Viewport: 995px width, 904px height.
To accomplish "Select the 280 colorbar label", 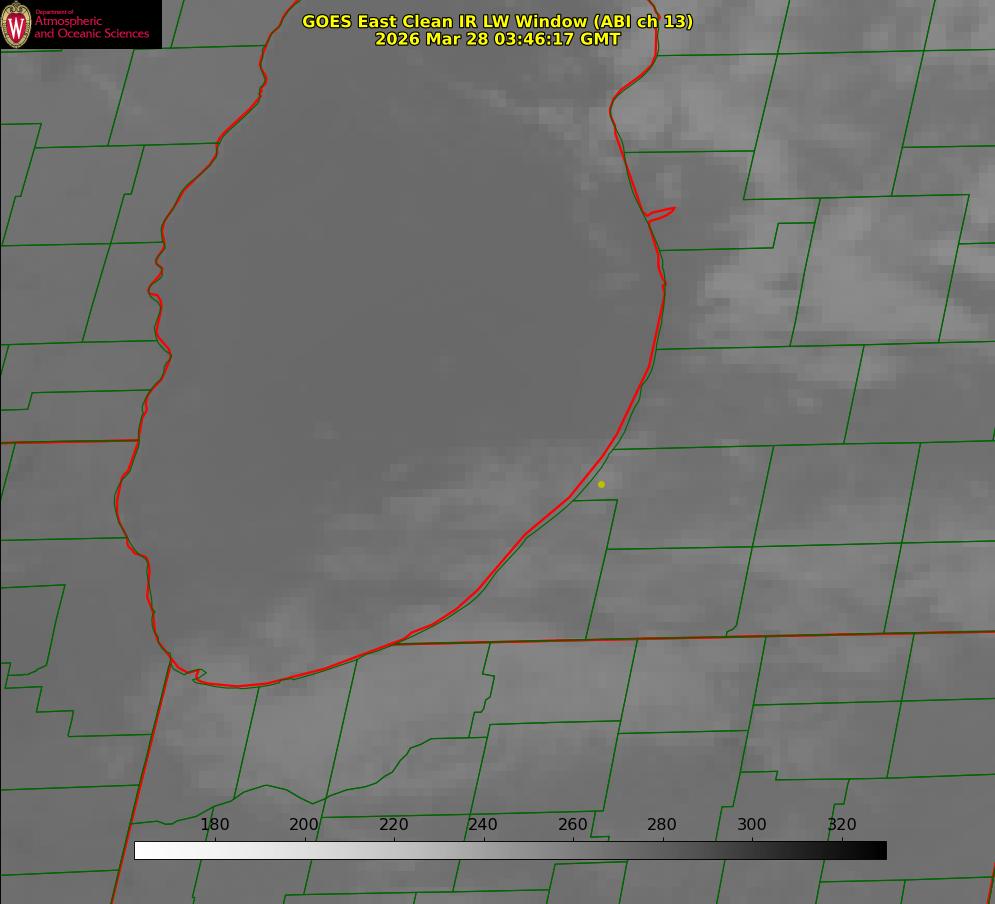I will [x=662, y=825].
